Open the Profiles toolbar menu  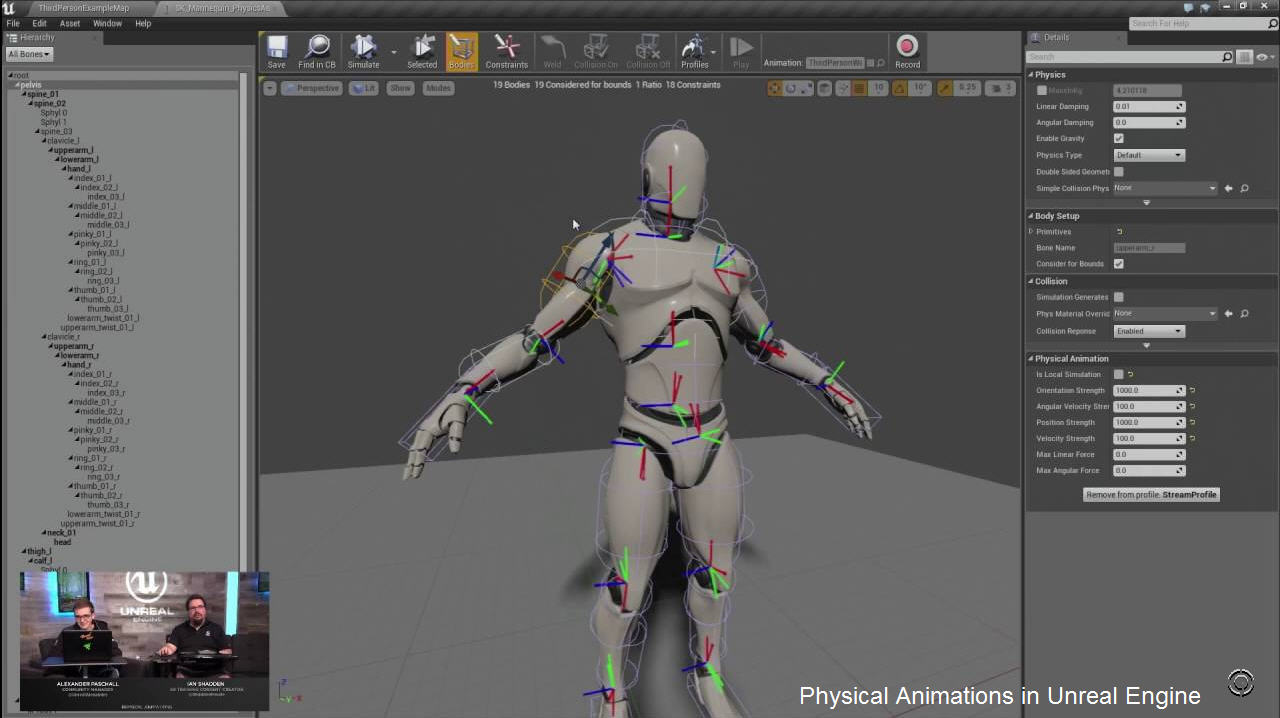(695, 52)
